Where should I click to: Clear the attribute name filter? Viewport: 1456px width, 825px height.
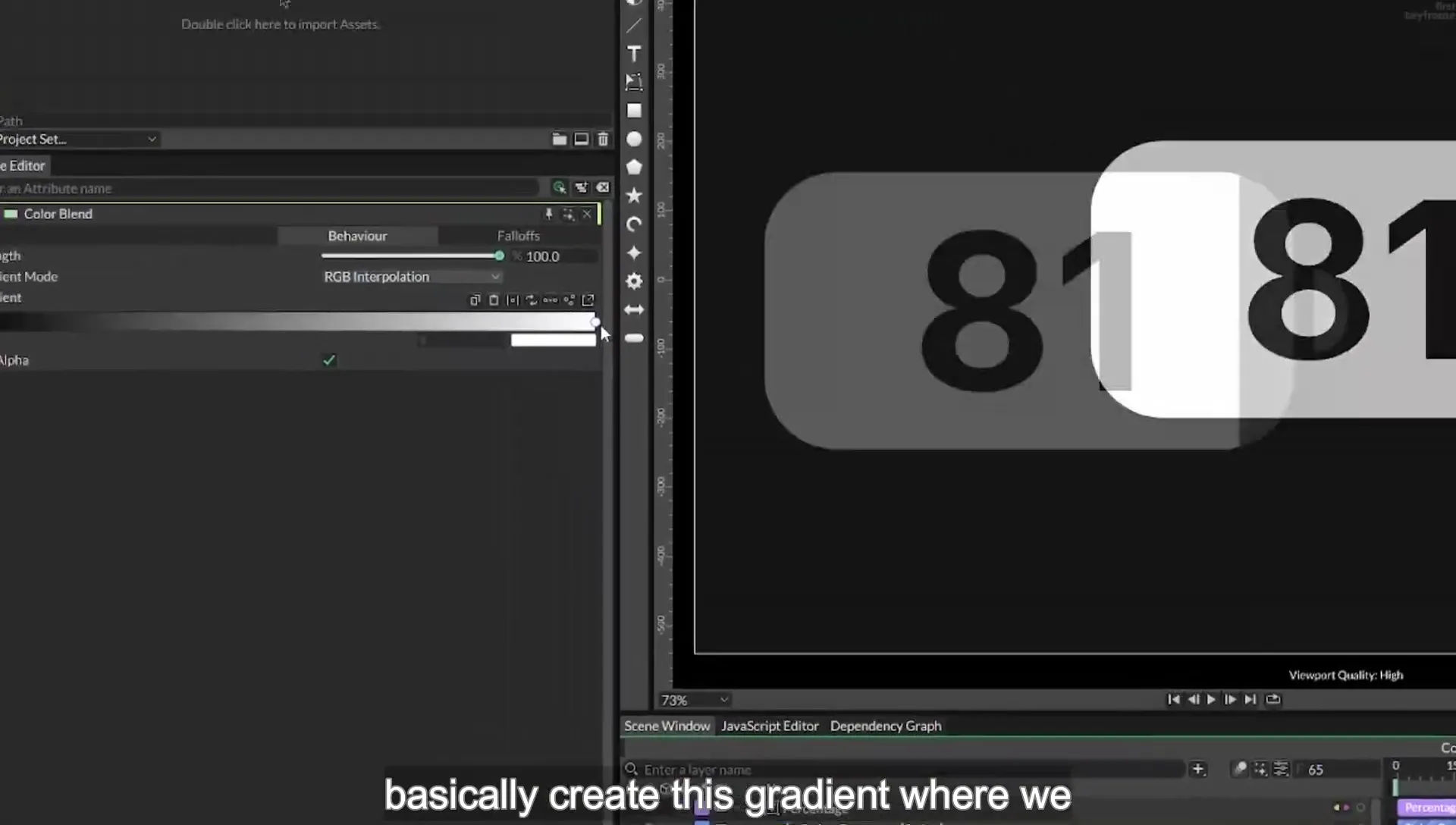[x=603, y=187]
